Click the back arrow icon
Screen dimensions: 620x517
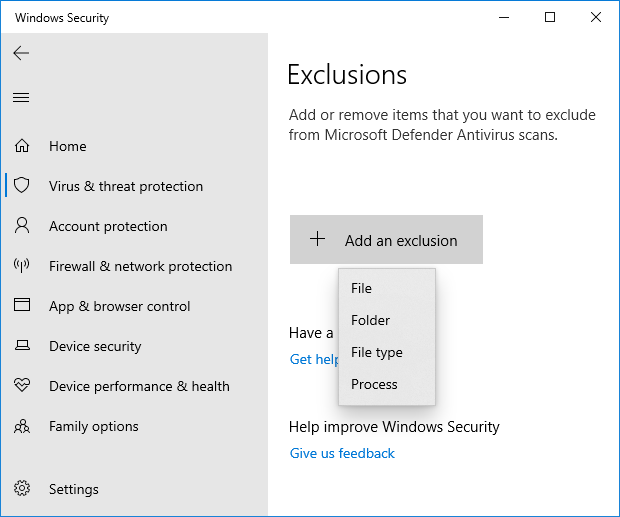click(21, 54)
